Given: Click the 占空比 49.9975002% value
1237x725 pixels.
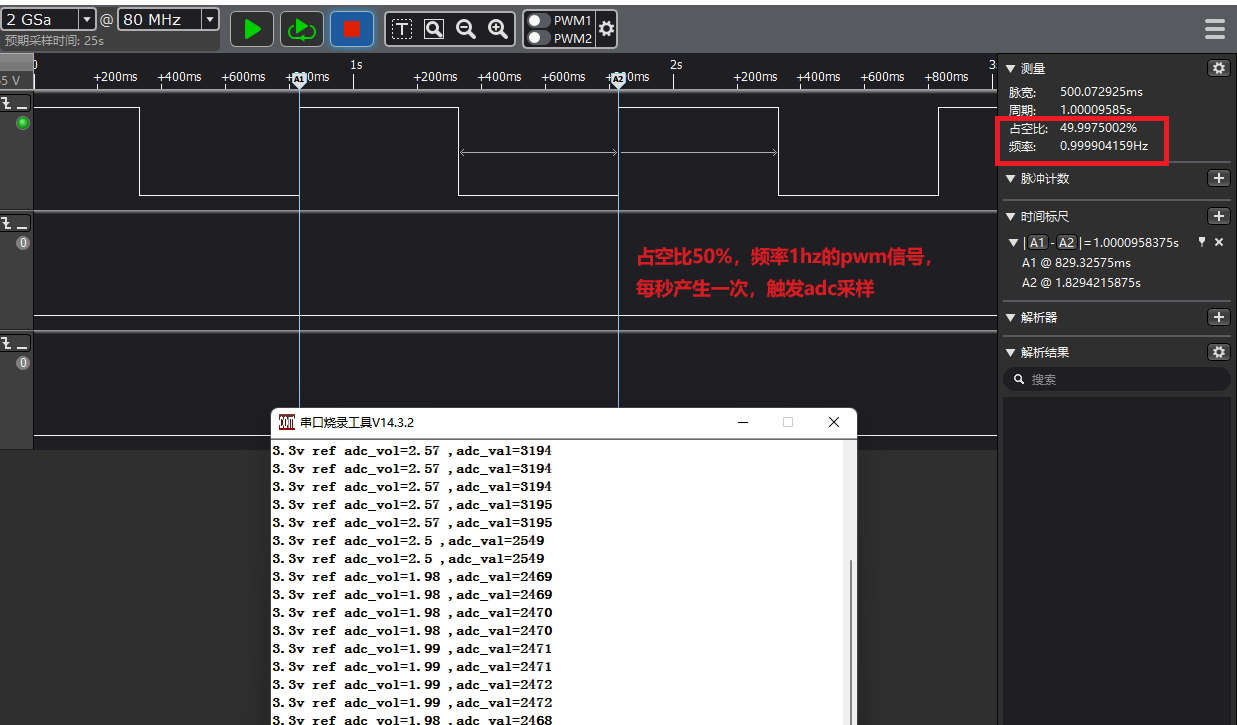Looking at the screenshot, I should click(1098, 128).
